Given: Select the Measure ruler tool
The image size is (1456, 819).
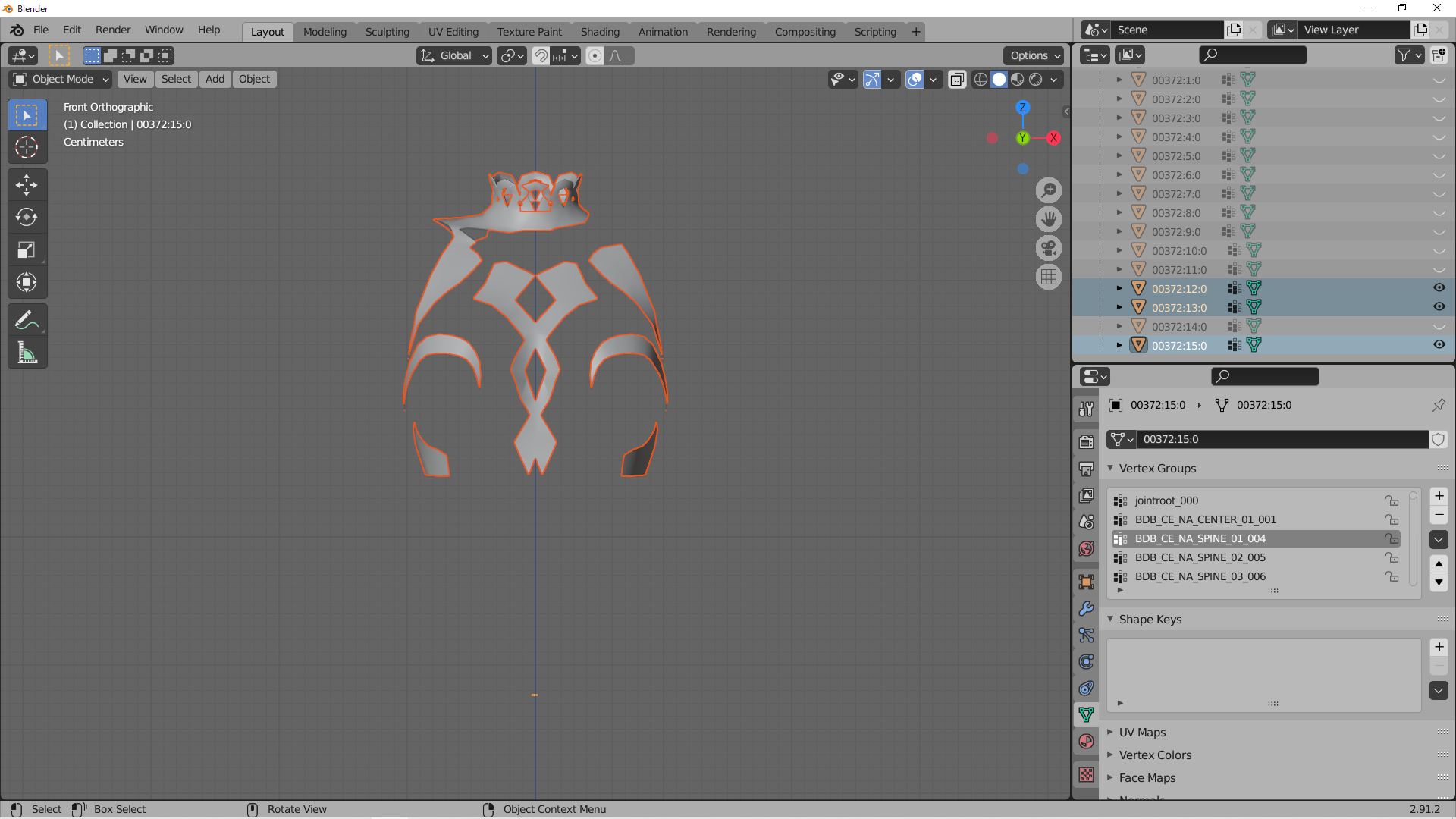Looking at the screenshot, I should pyautogui.click(x=27, y=353).
